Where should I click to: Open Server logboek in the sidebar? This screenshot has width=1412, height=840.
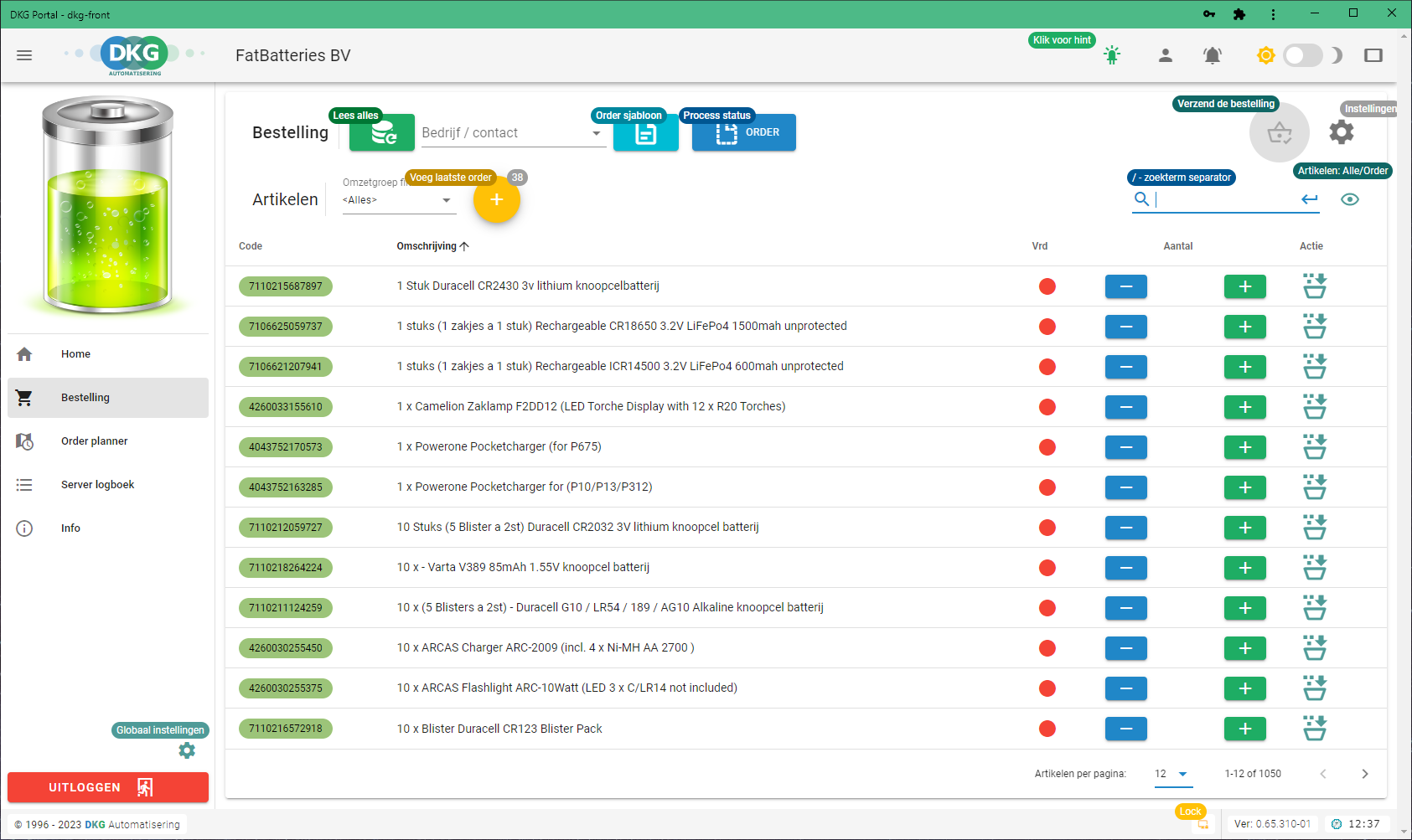coord(108,485)
